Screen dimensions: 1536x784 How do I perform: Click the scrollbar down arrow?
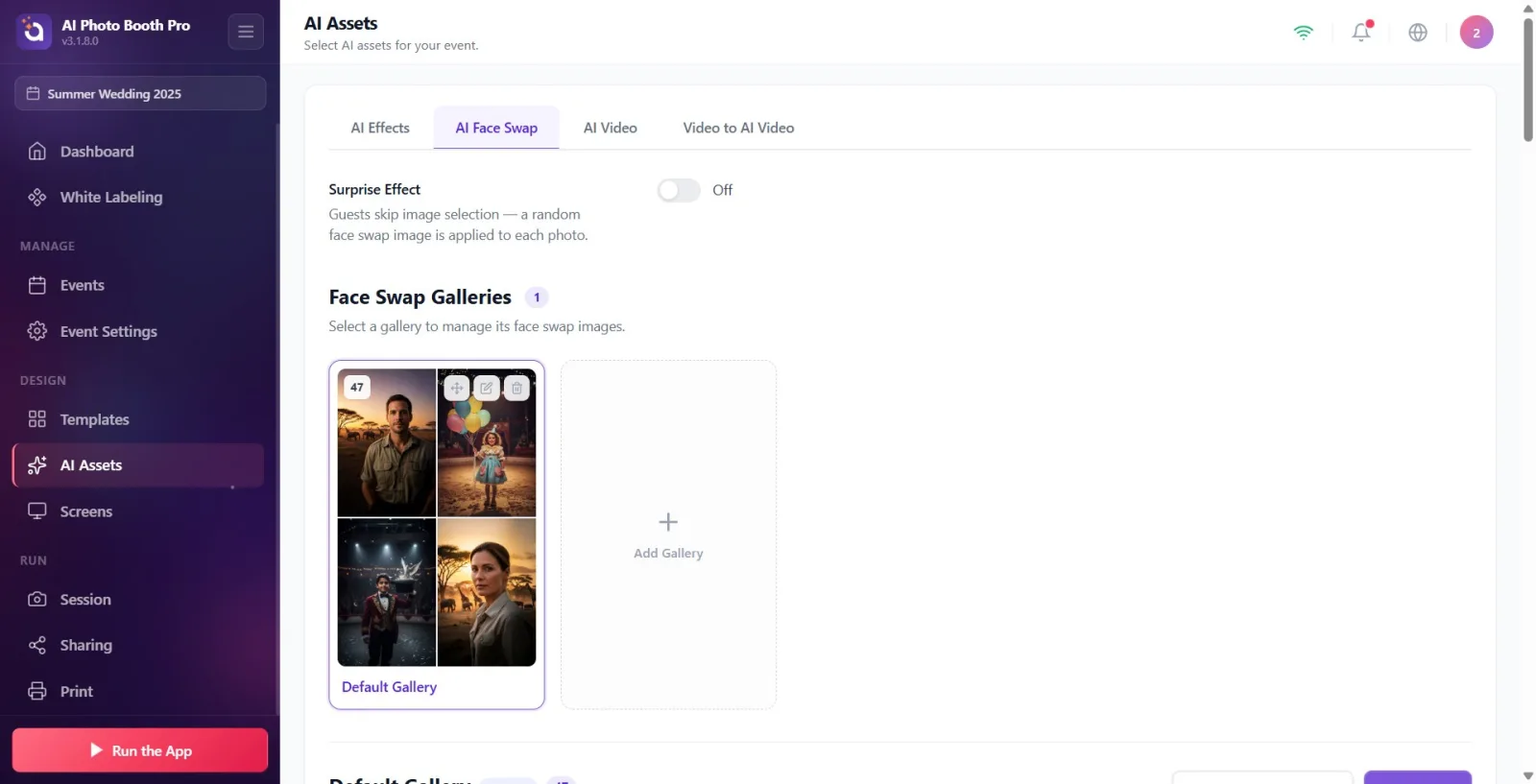point(1528,775)
